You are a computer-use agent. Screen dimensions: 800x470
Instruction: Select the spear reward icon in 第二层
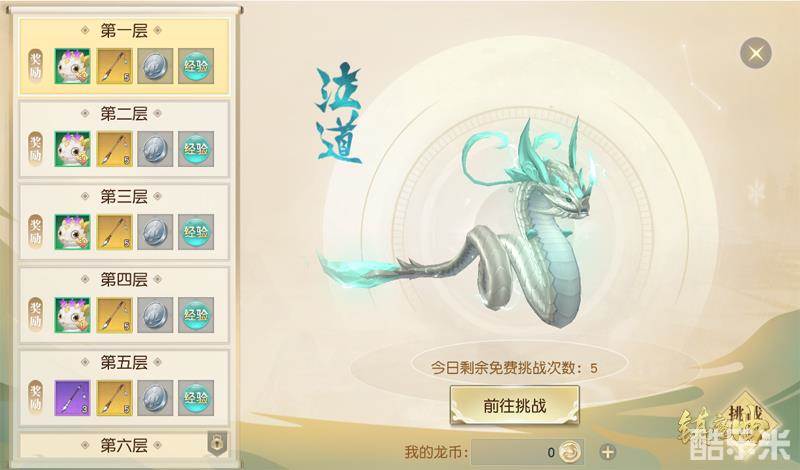pos(114,149)
